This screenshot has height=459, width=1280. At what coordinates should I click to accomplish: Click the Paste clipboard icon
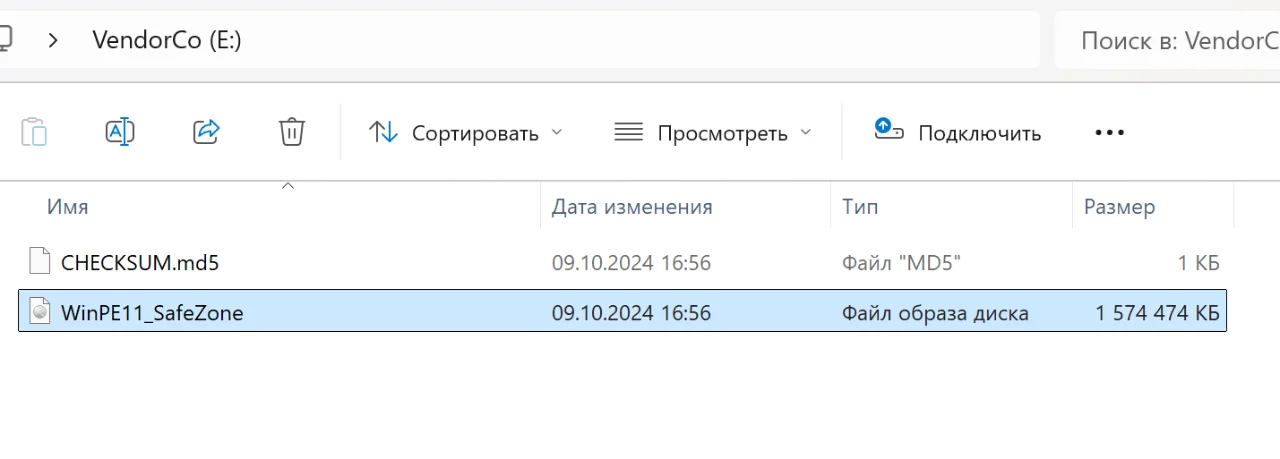point(34,132)
